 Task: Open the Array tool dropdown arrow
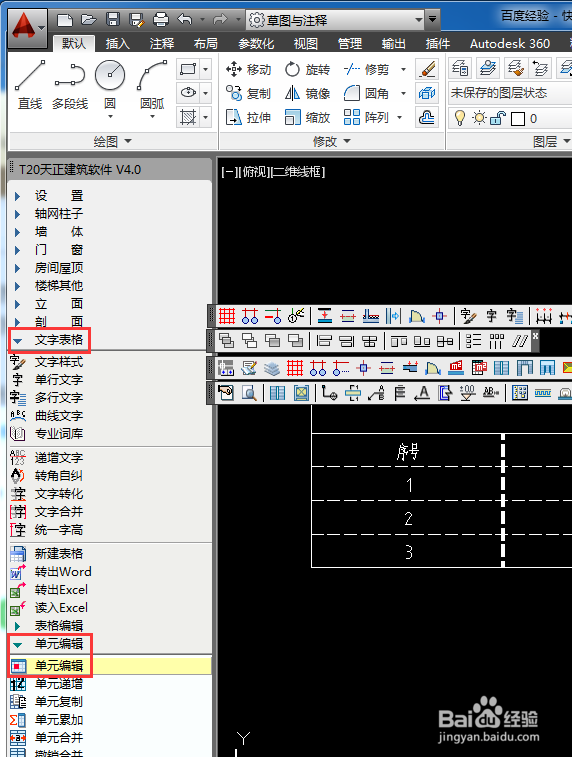[x=400, y=117]
